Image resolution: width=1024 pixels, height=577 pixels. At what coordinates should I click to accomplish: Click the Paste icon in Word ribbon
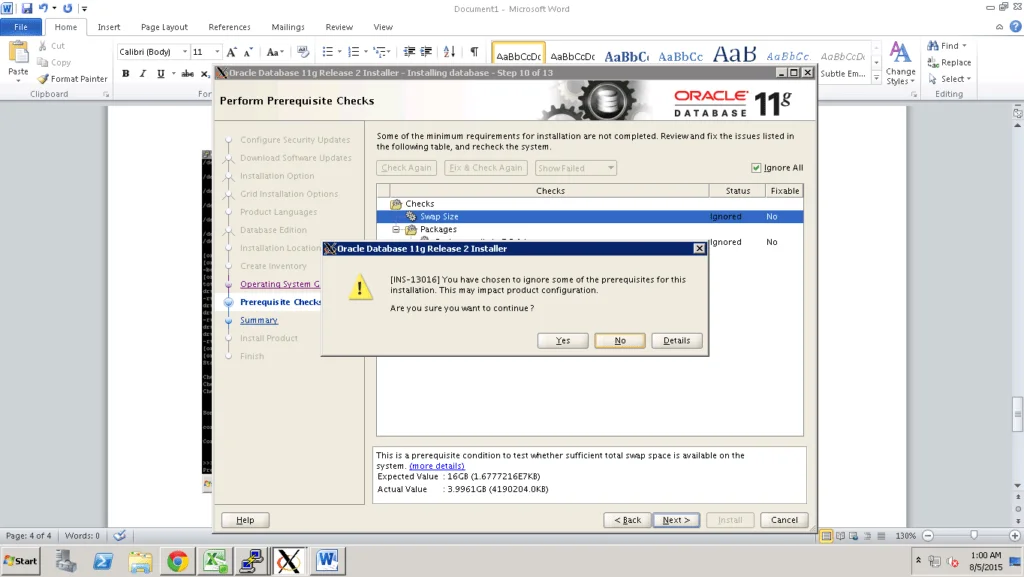tap(18, 52)
